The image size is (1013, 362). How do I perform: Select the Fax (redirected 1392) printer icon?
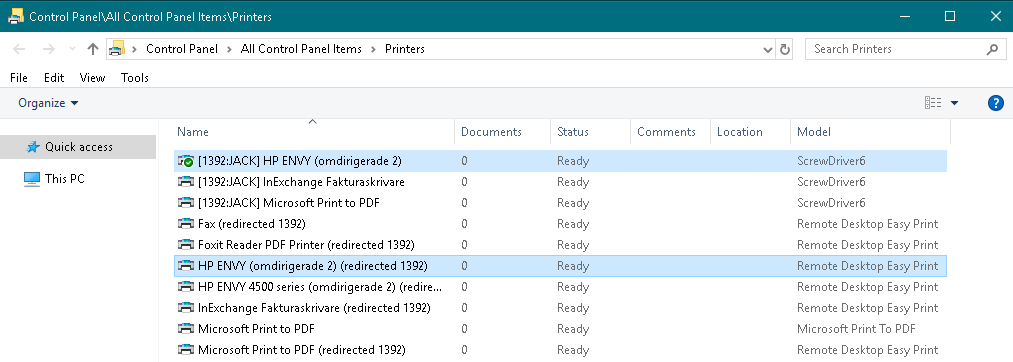(185, 224)
